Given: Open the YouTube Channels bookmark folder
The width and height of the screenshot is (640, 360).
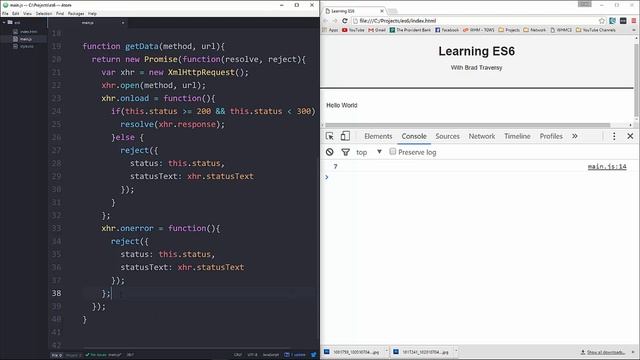Looking at the screenshot, I should pyautogui.click(x=596, y=30).
